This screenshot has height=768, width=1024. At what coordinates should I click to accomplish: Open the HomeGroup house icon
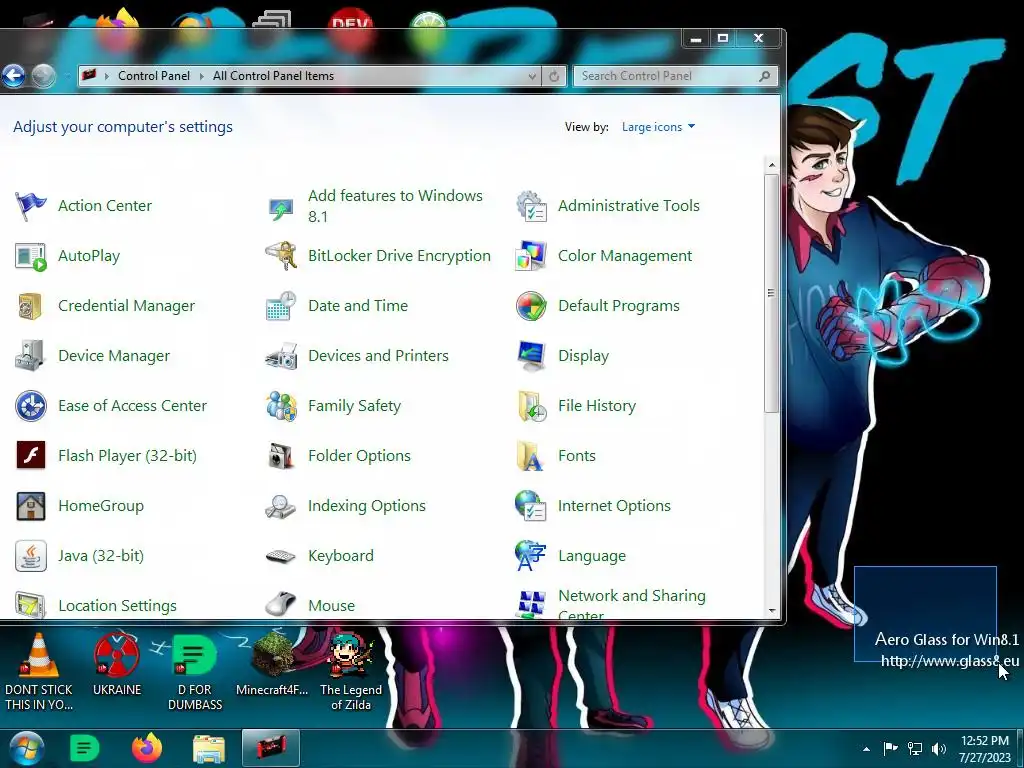coord(31,506)
